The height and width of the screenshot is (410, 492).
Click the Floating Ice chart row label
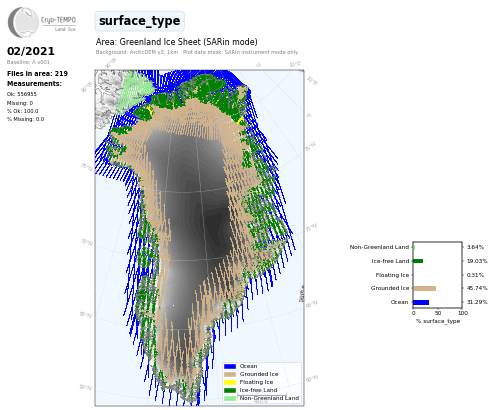pos(392,275)
